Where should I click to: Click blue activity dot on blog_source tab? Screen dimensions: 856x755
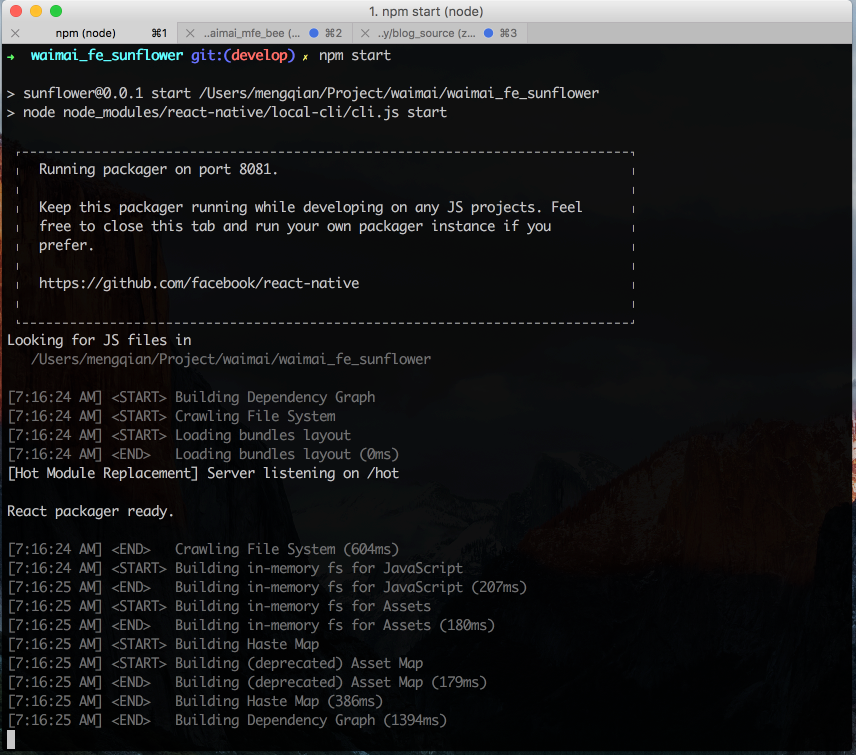(488, 33)
